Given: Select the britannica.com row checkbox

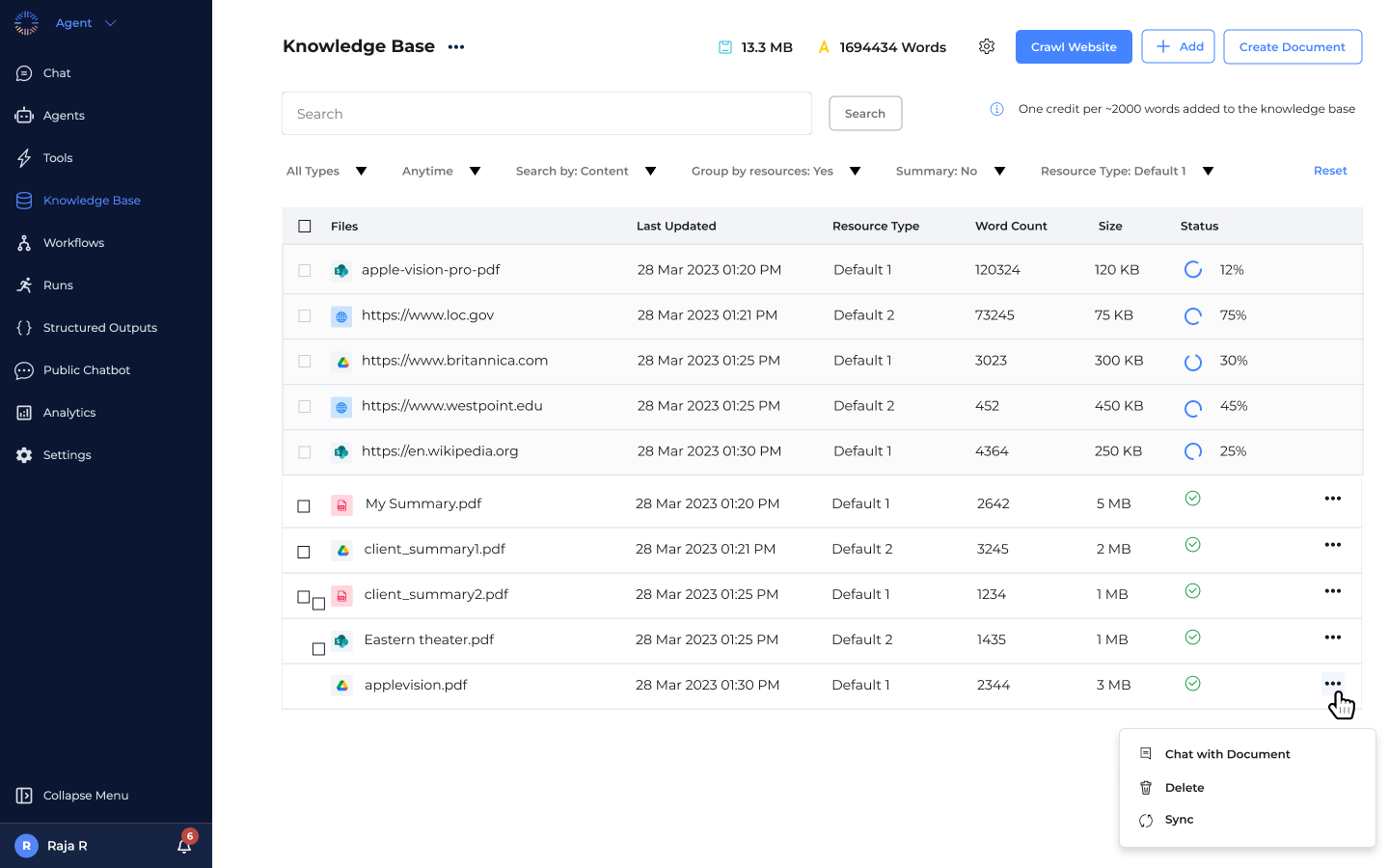Looking at the screenshot, I should 305,361.
